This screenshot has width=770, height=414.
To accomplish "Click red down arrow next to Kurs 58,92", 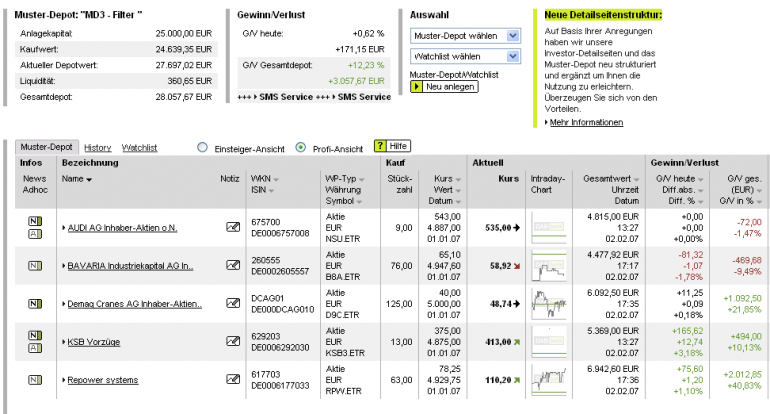I will click(x=517, y=266).
